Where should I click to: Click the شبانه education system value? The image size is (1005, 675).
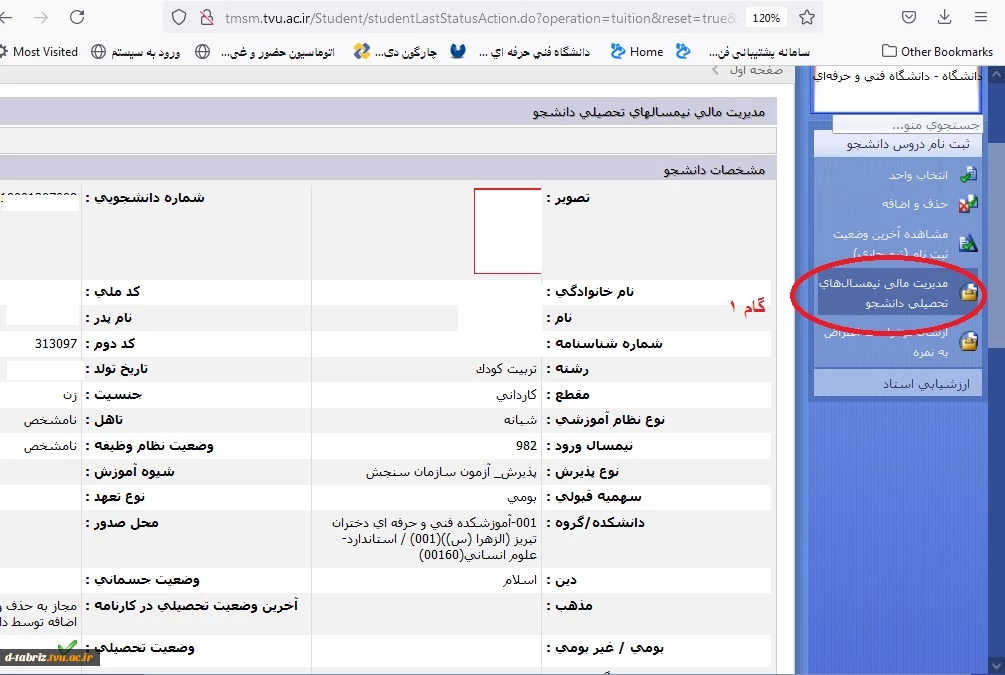click(520, 421)
